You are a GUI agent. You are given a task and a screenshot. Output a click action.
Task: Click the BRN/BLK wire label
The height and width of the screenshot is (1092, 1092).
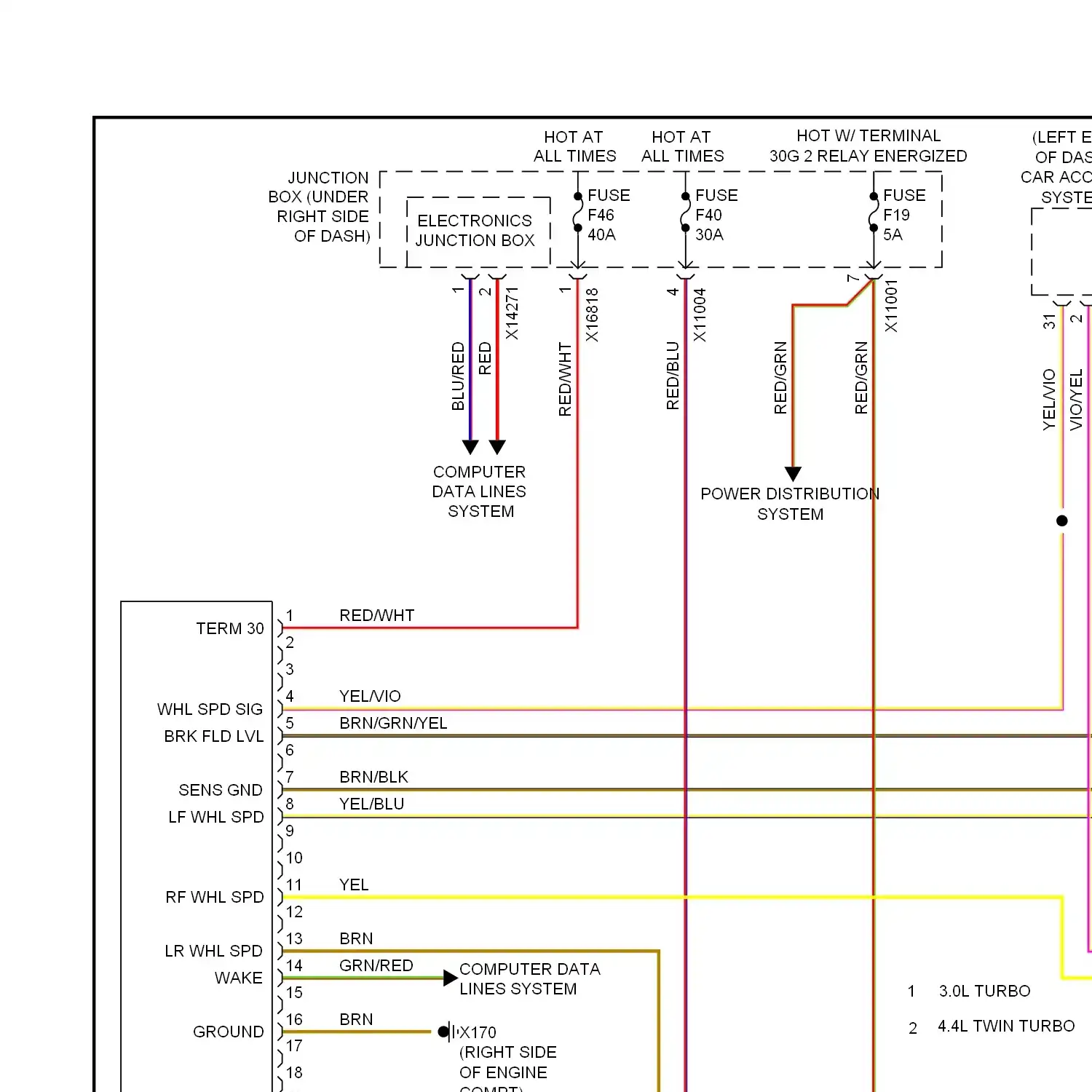373,777
